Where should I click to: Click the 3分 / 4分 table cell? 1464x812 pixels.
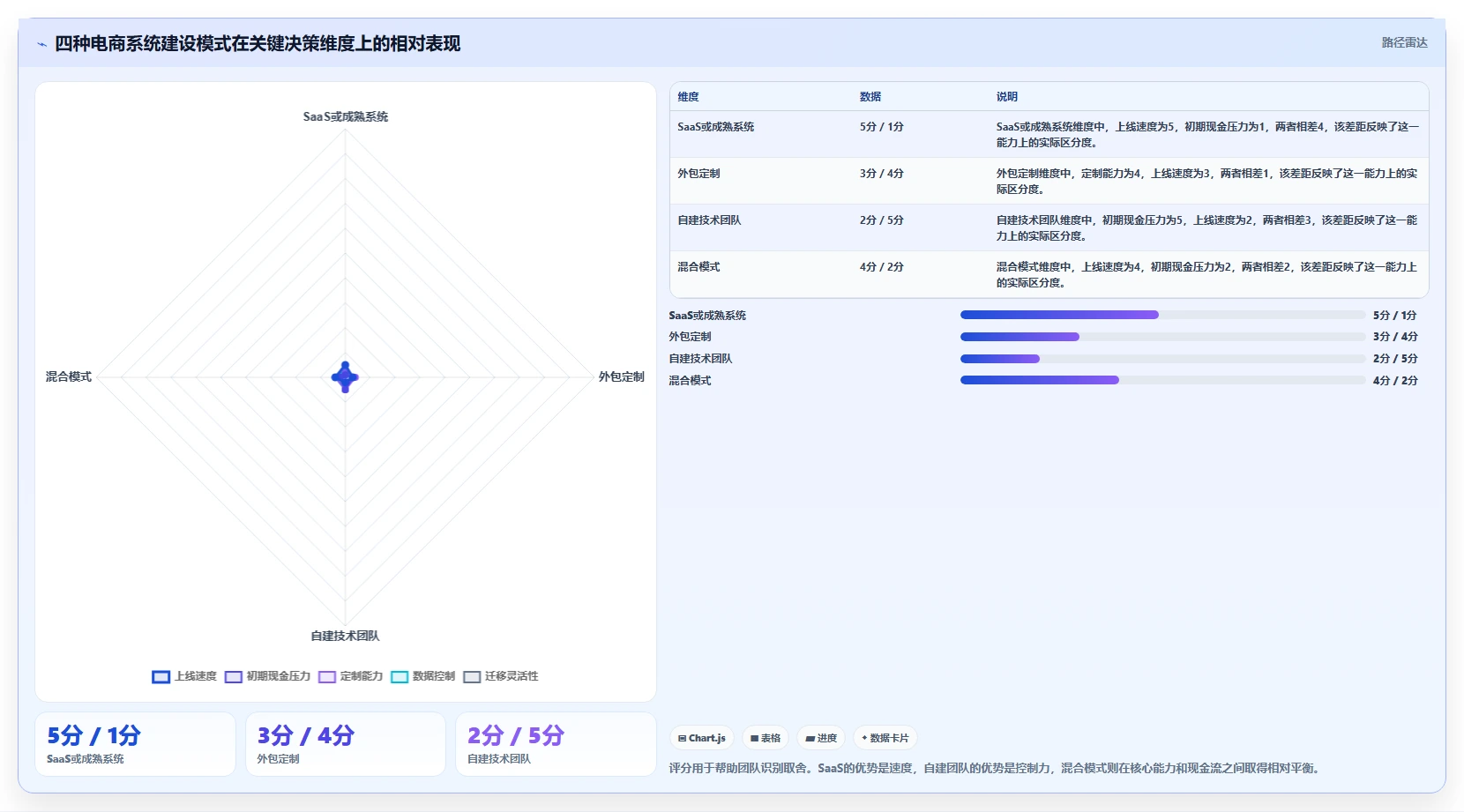point(881,174)
